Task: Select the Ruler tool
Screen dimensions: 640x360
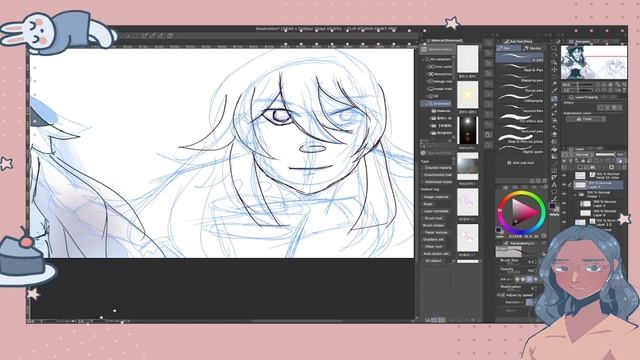Action: click(554, 178)
